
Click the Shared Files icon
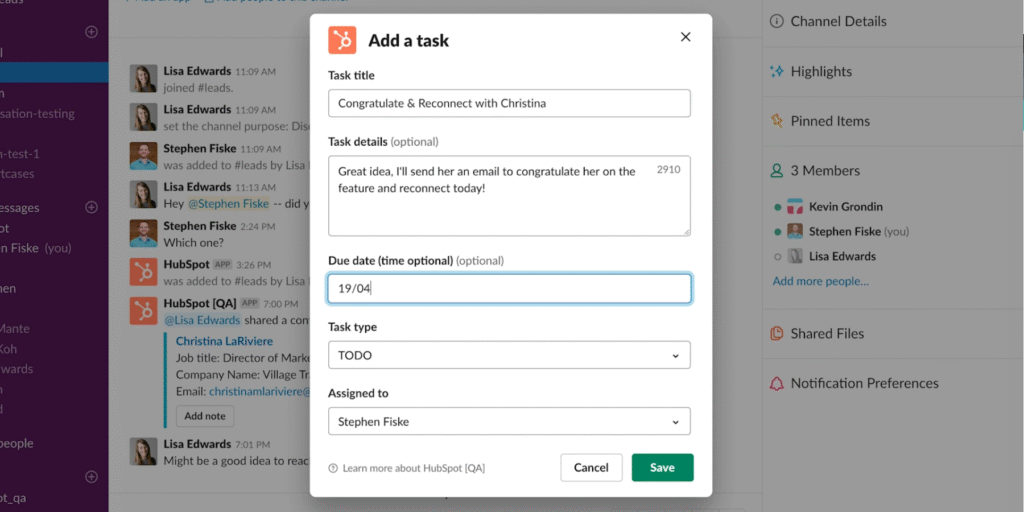coord(776,334)
